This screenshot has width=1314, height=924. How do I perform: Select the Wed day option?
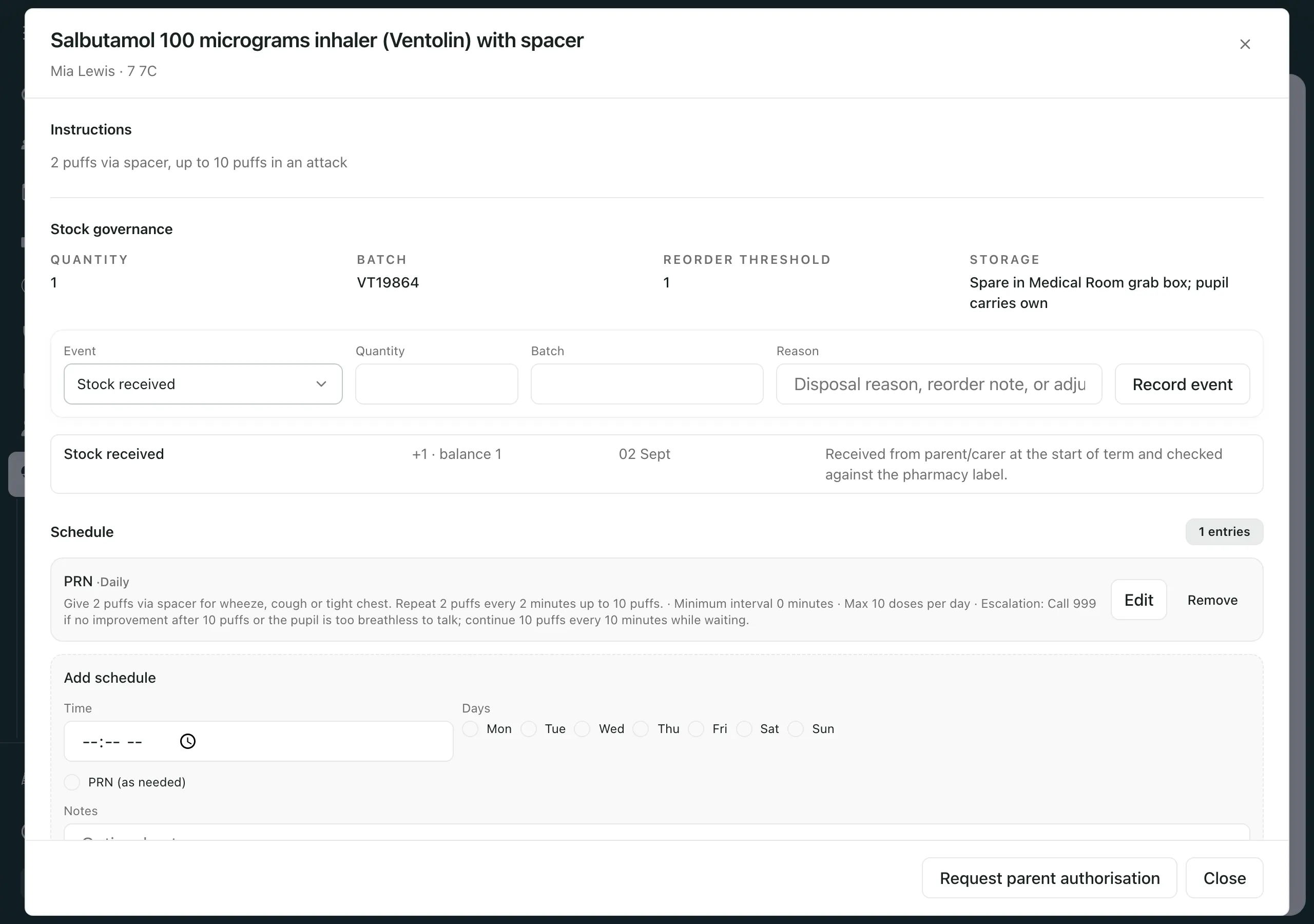coord(582,729)
